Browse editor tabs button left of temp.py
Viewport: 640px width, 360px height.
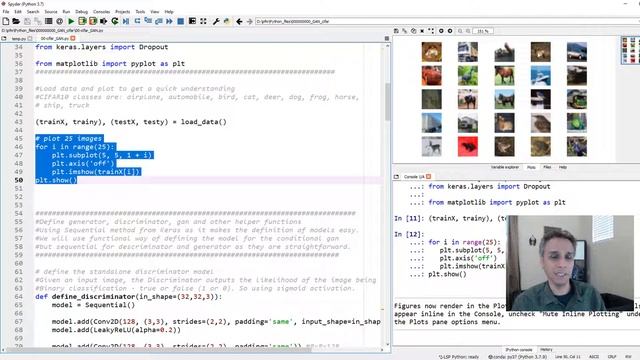tap(4, 38)
